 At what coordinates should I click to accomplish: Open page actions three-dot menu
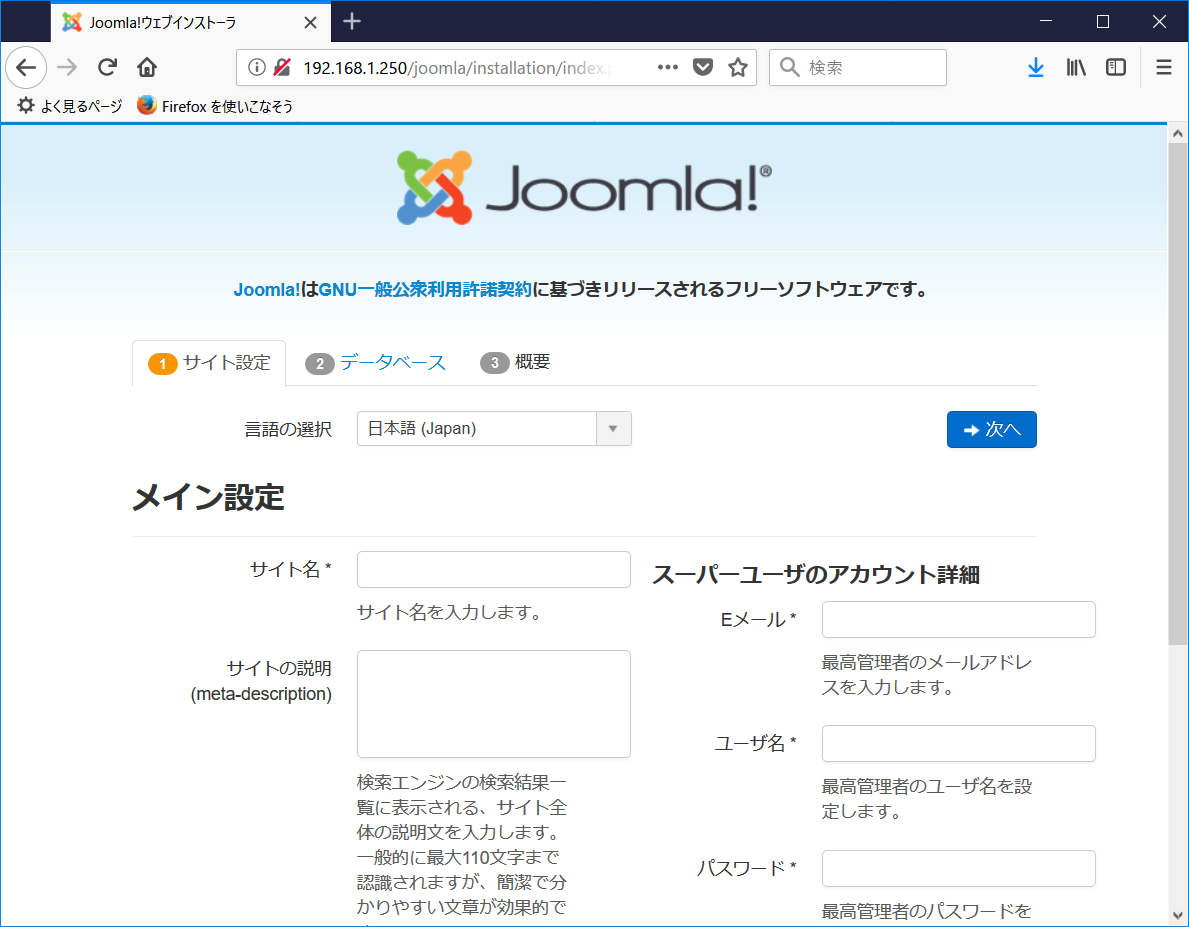[667, 68]
